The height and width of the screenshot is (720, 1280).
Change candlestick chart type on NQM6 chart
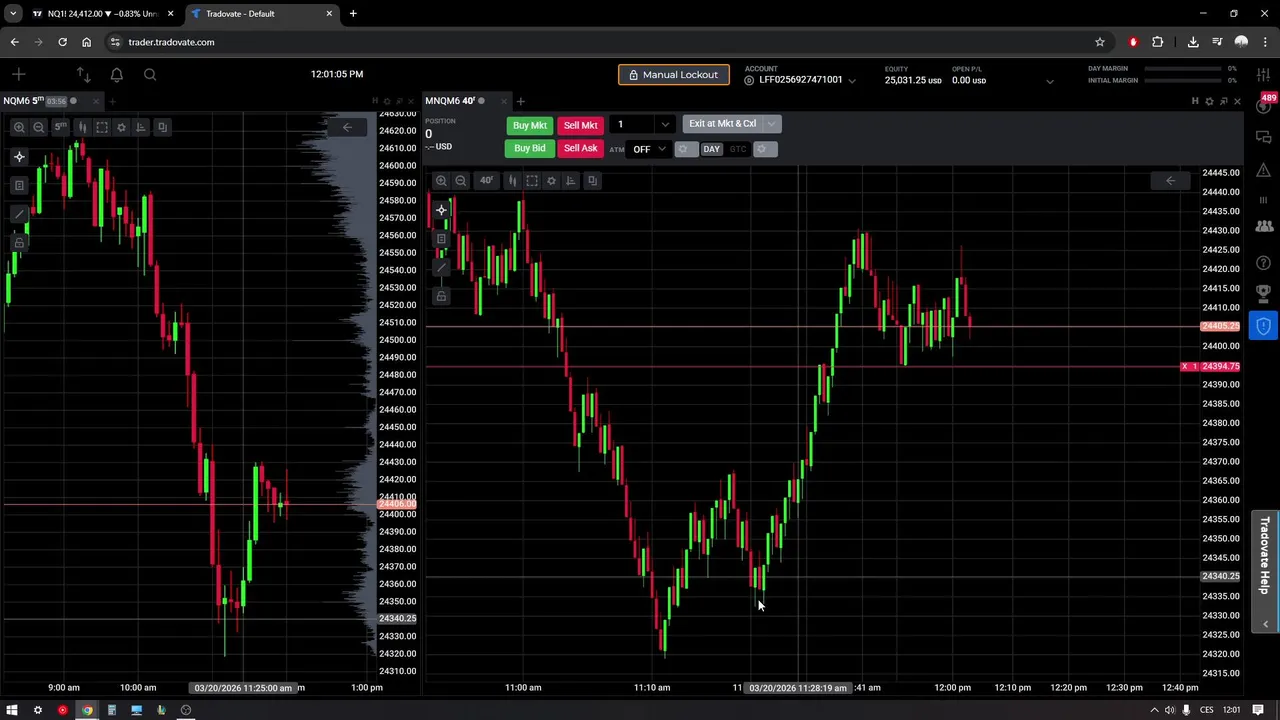(82, 127)
